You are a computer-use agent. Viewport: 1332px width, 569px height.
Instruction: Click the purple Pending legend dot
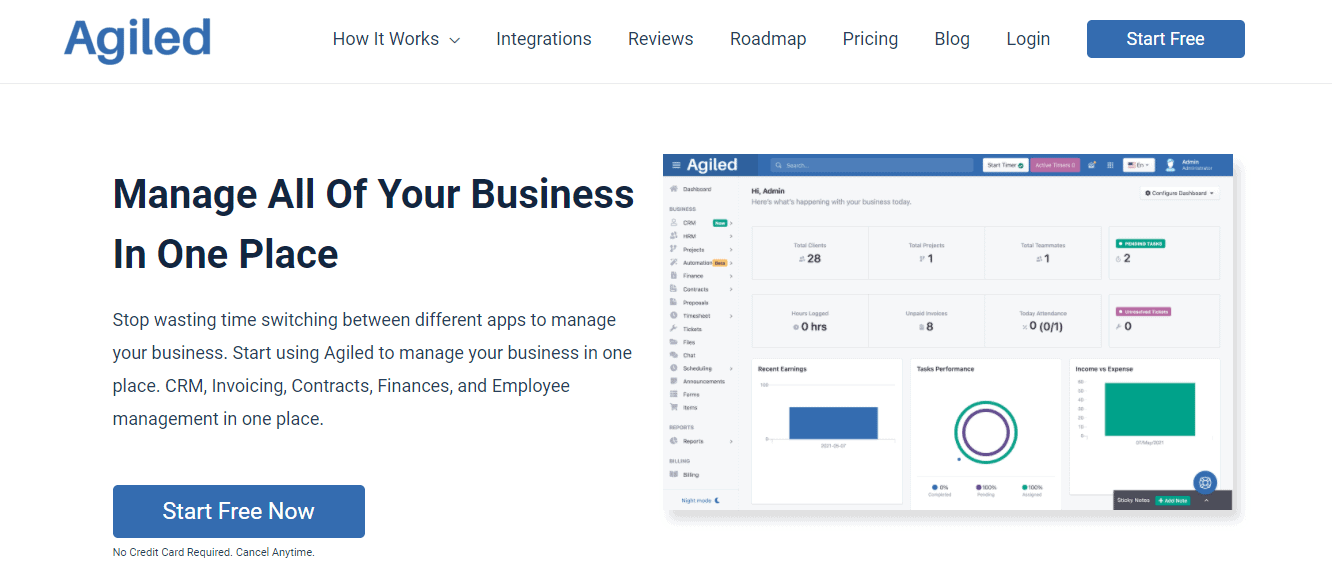[x=979, y=487]
